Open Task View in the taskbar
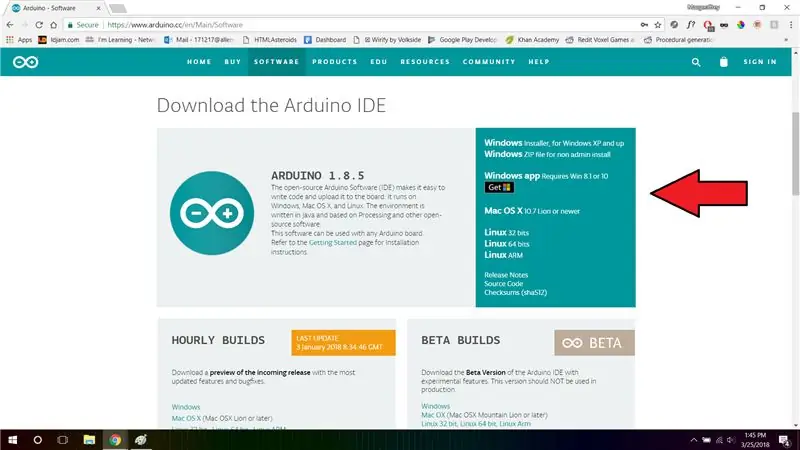Image resolution: width=800 pixels, height=450 pixels. 63,440
